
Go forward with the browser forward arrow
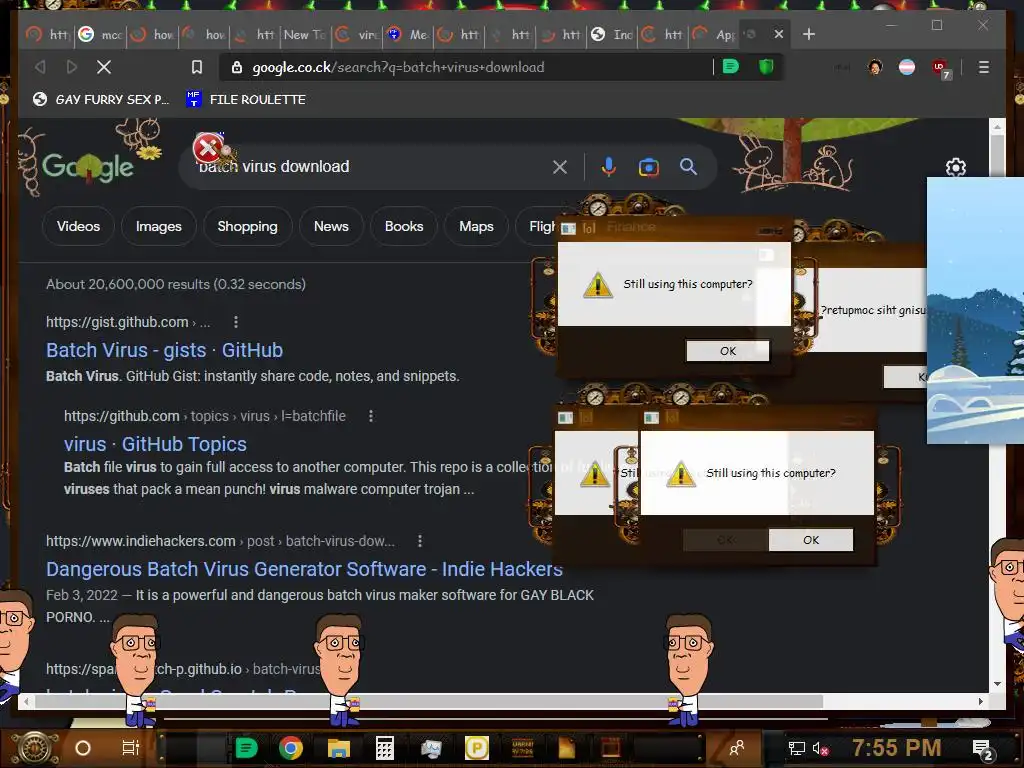(x=72, y=67)
